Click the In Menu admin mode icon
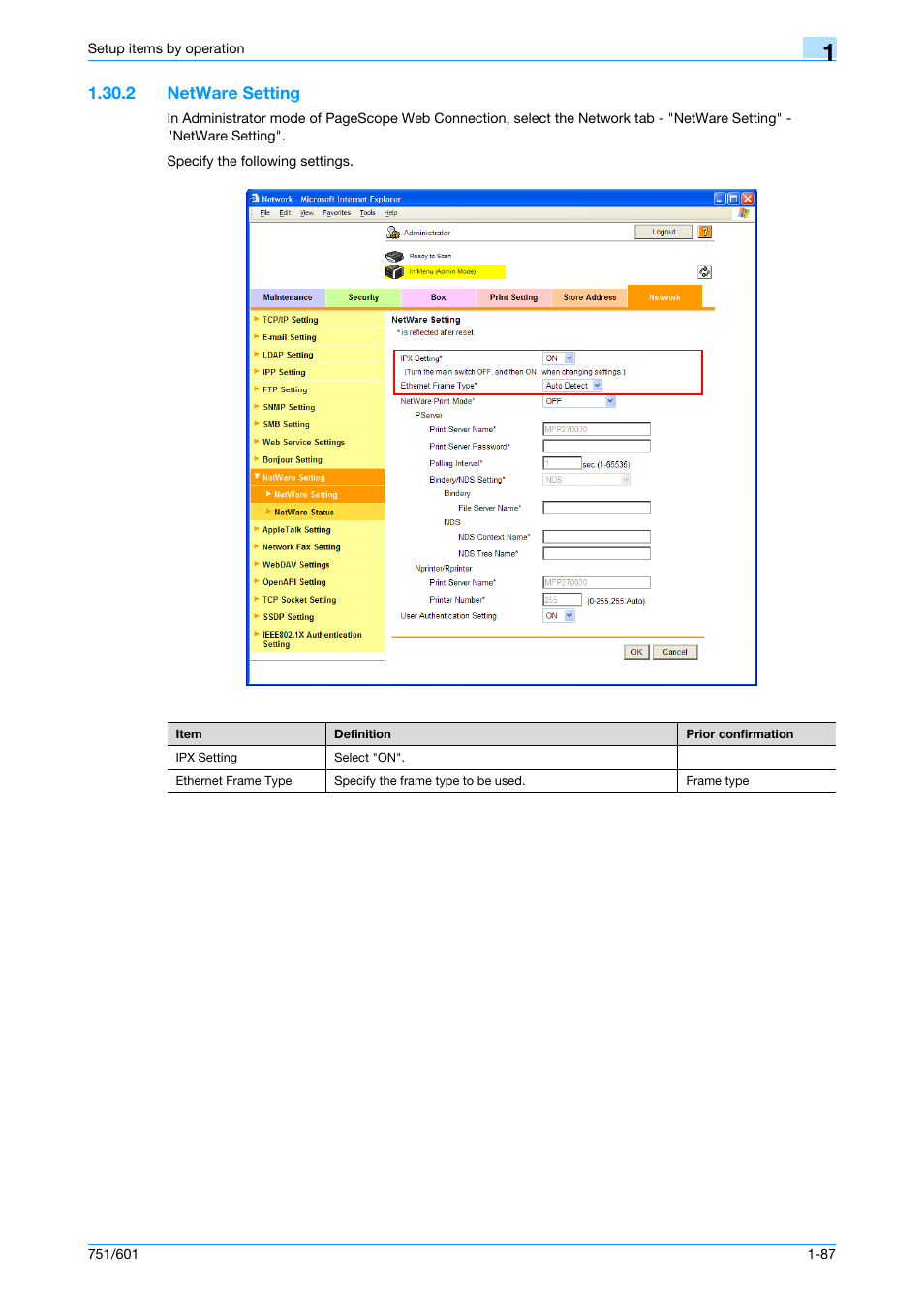 394,272
